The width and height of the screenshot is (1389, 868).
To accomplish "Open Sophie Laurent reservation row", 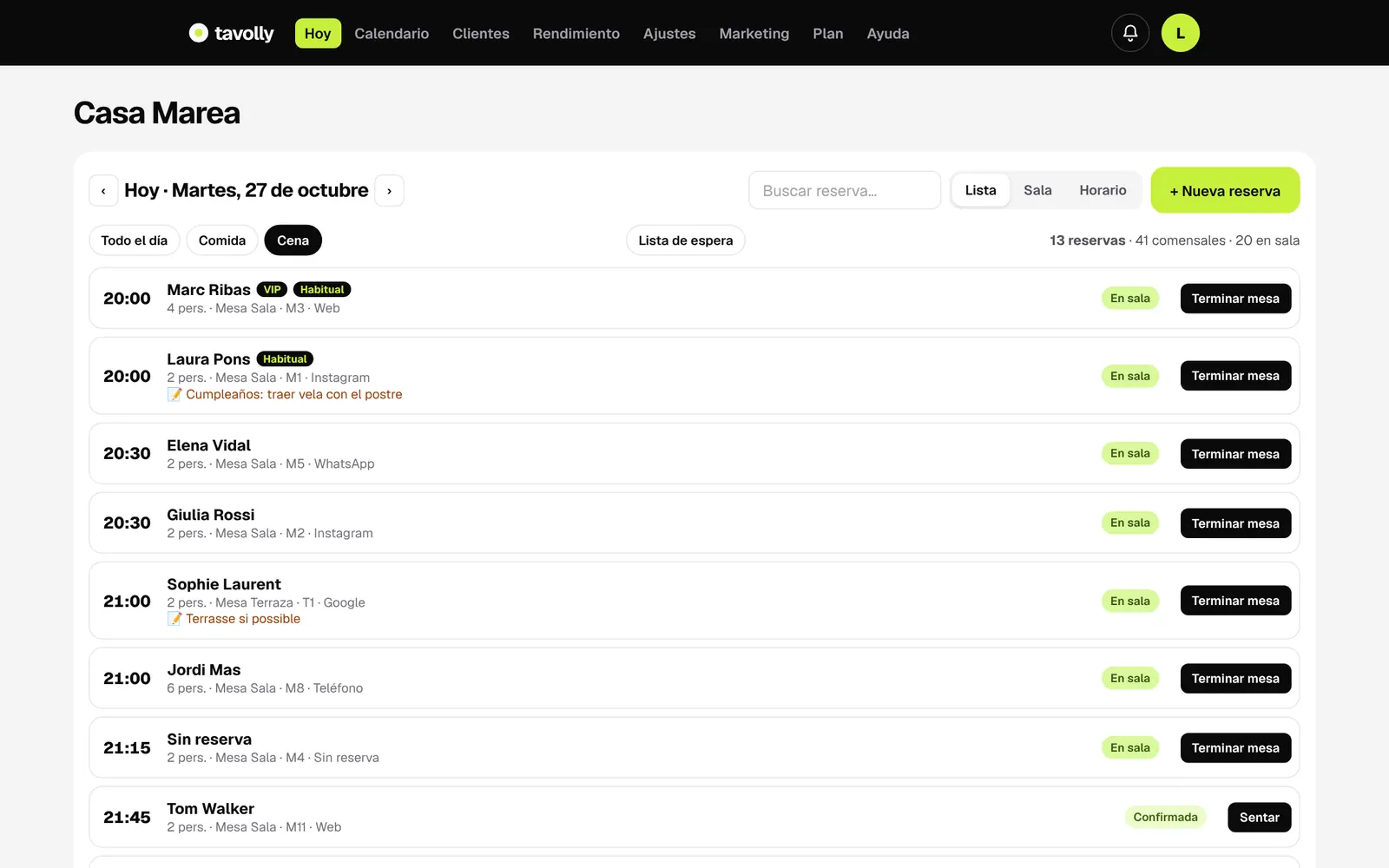I will click(694, 601).
